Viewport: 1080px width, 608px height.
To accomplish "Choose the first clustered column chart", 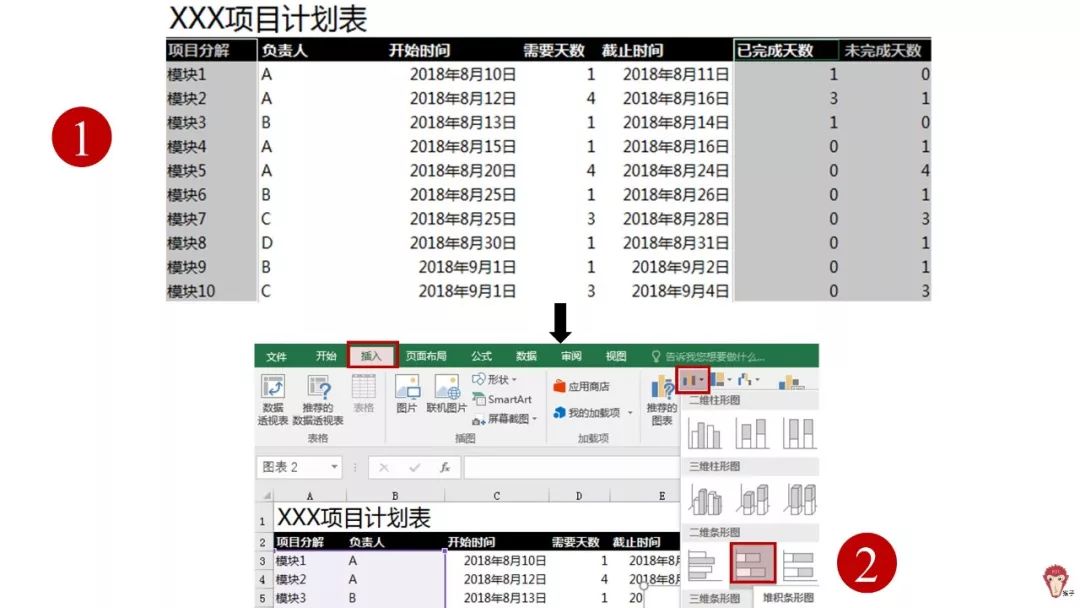I will click(x=703, y=433).
